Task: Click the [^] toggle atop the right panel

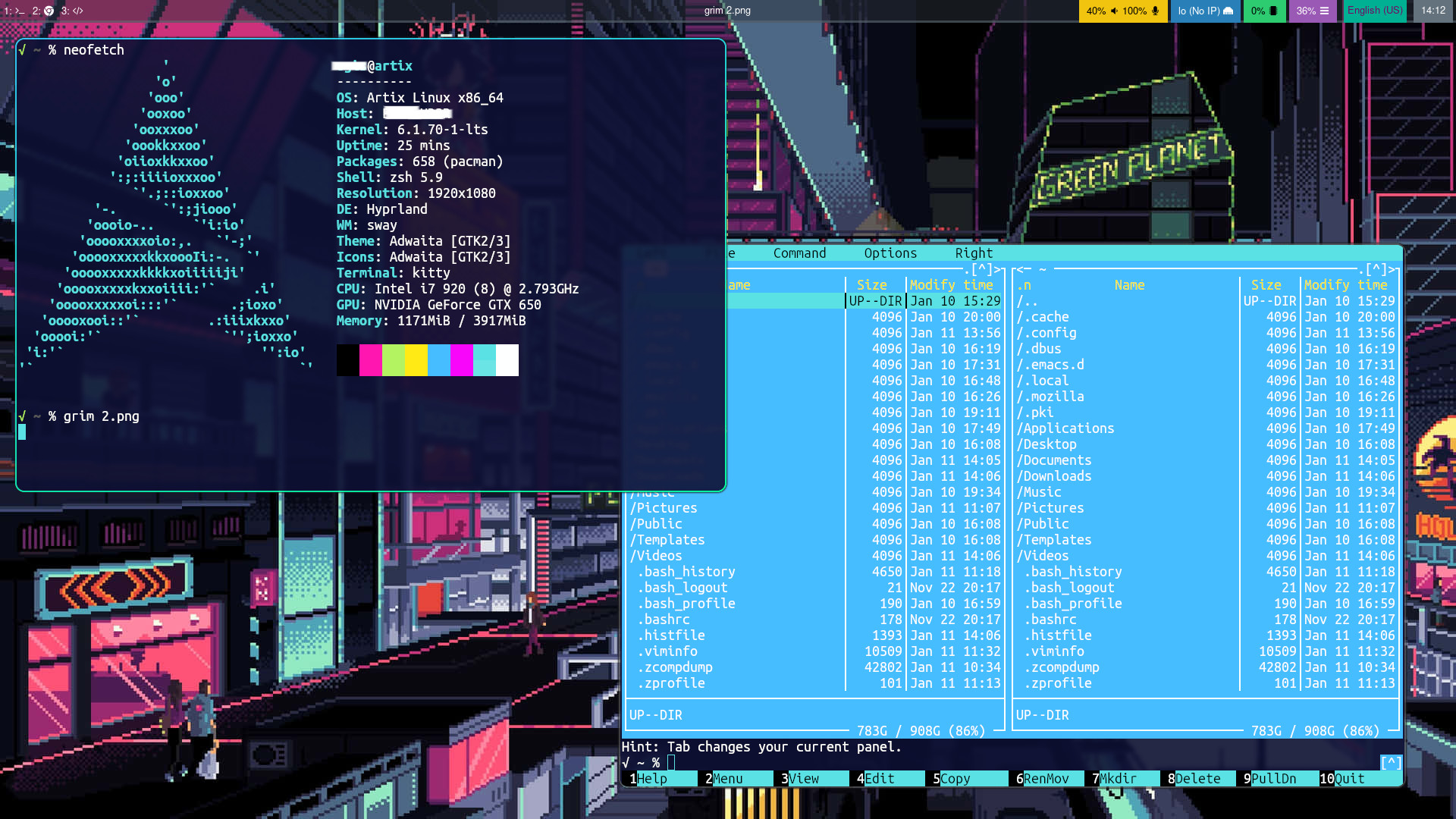Action: pyautogui.click(x=1376, y=269)
